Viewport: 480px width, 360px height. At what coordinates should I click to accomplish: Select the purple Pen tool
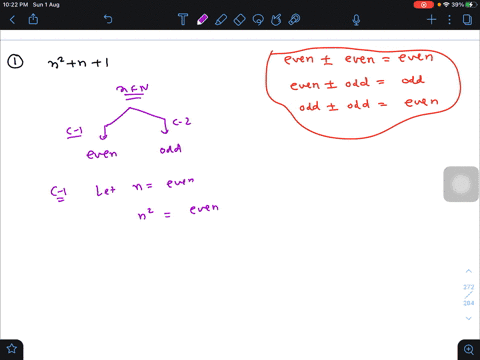tap(202, 20)
